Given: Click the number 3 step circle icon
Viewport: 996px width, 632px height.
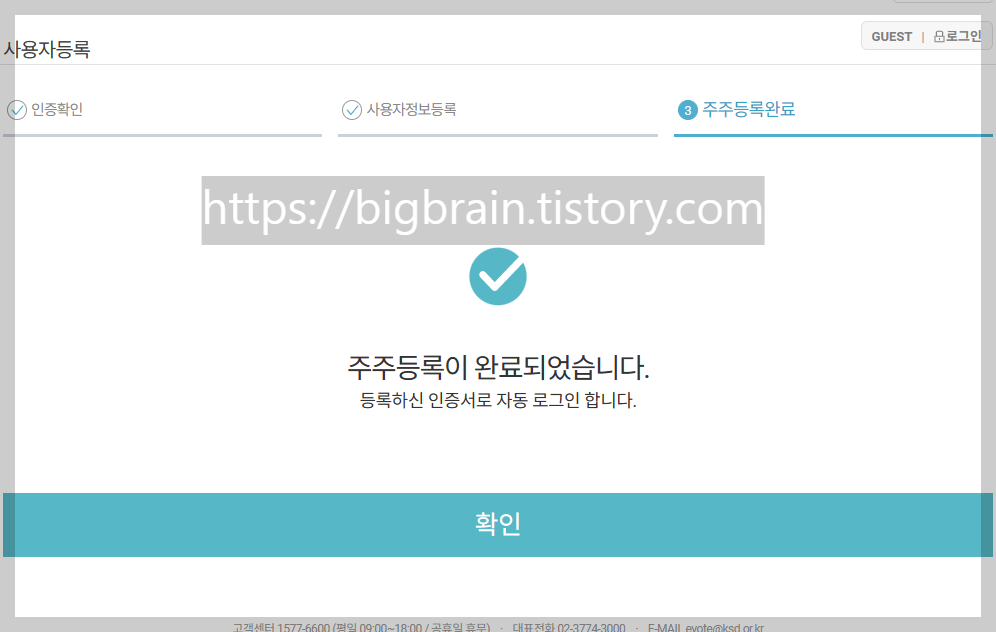Looking at the screenshot, I should coord(687,110).
